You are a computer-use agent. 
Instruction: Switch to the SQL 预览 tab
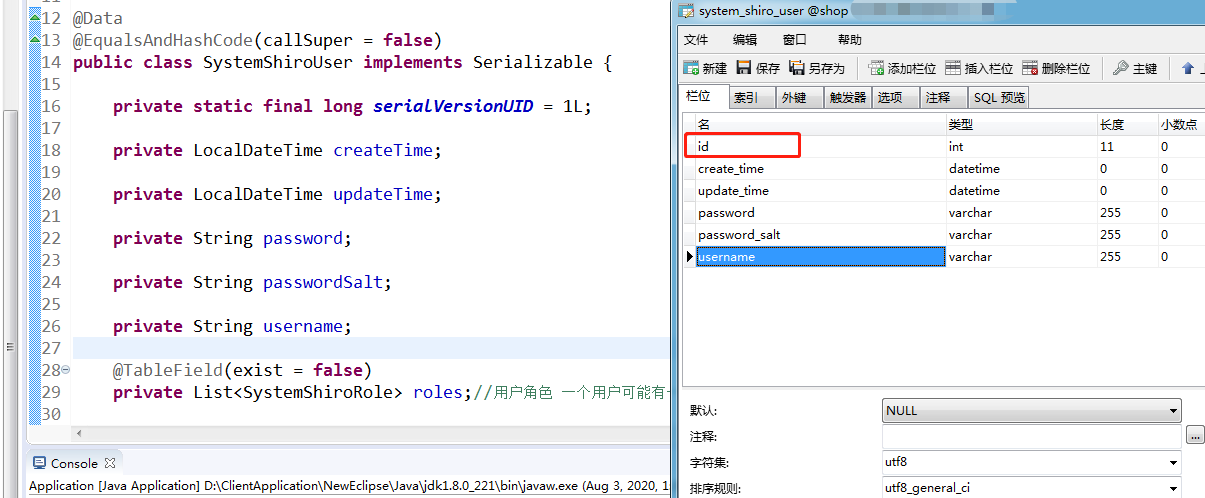point(999,97)
